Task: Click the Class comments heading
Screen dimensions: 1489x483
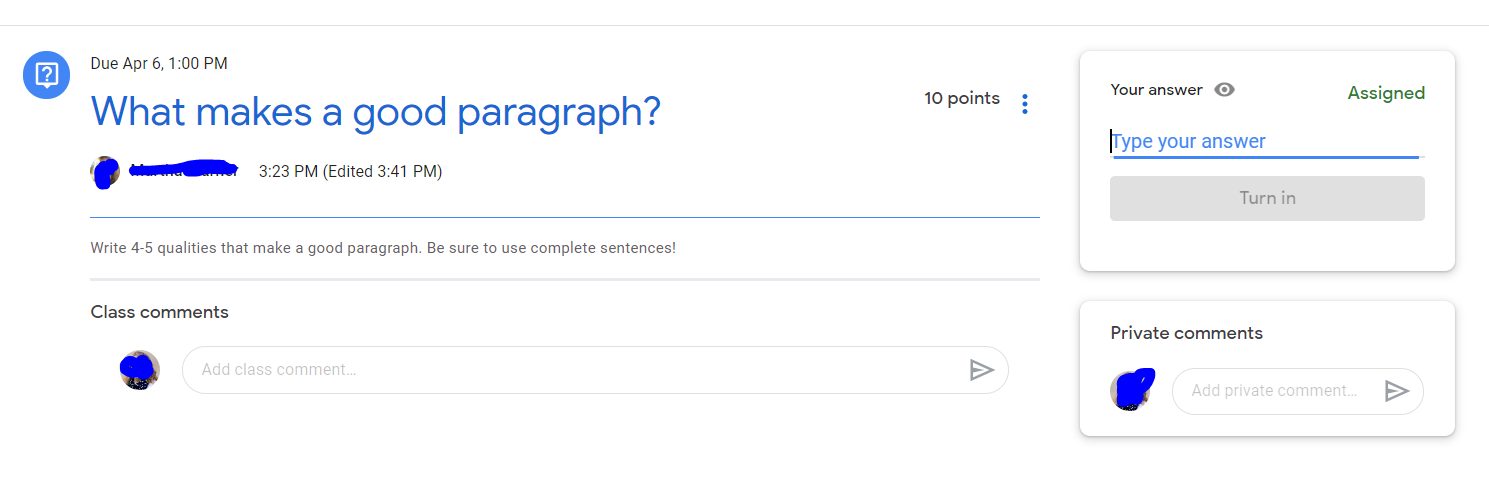Action: [x=159, y=312]
